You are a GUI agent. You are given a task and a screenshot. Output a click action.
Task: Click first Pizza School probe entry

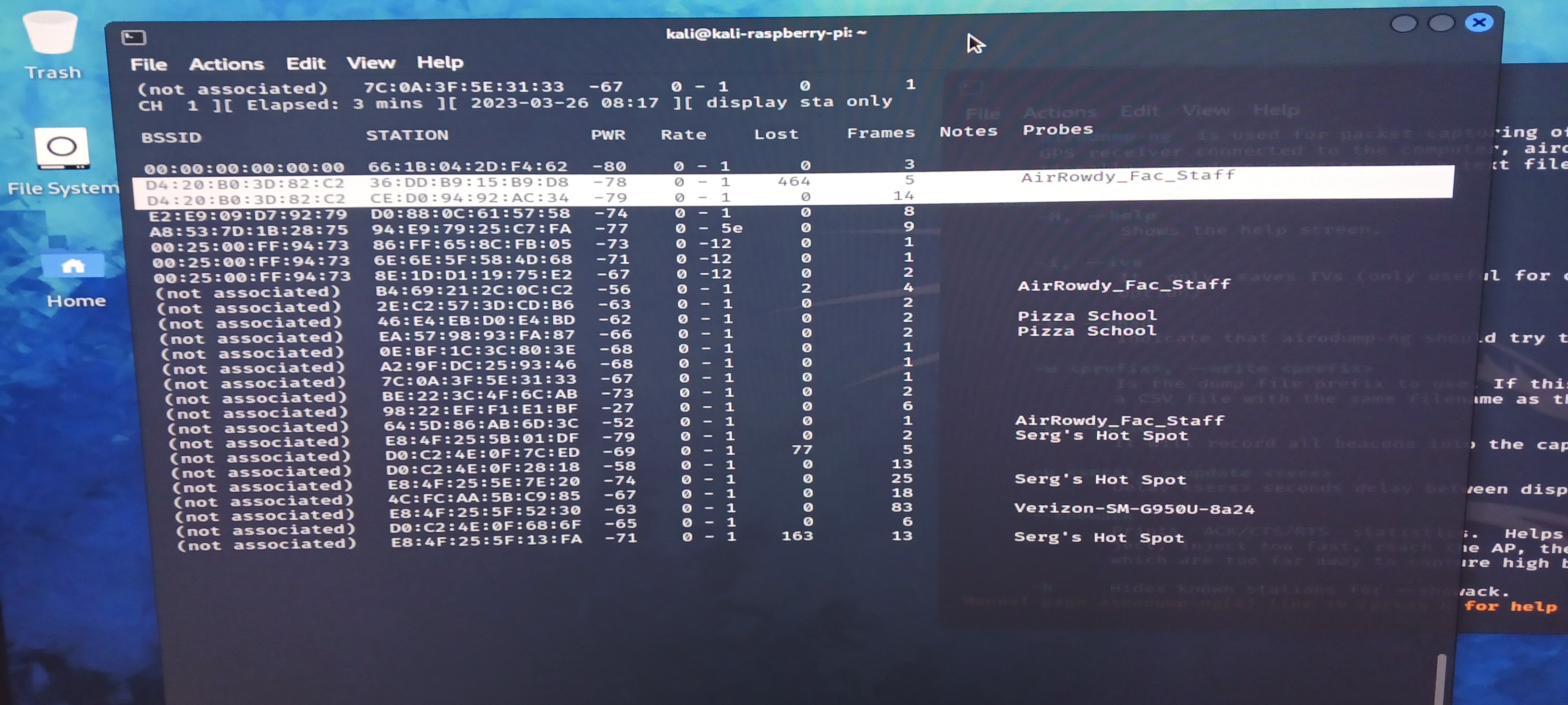pyautogui.click(x=1087, y=316)
